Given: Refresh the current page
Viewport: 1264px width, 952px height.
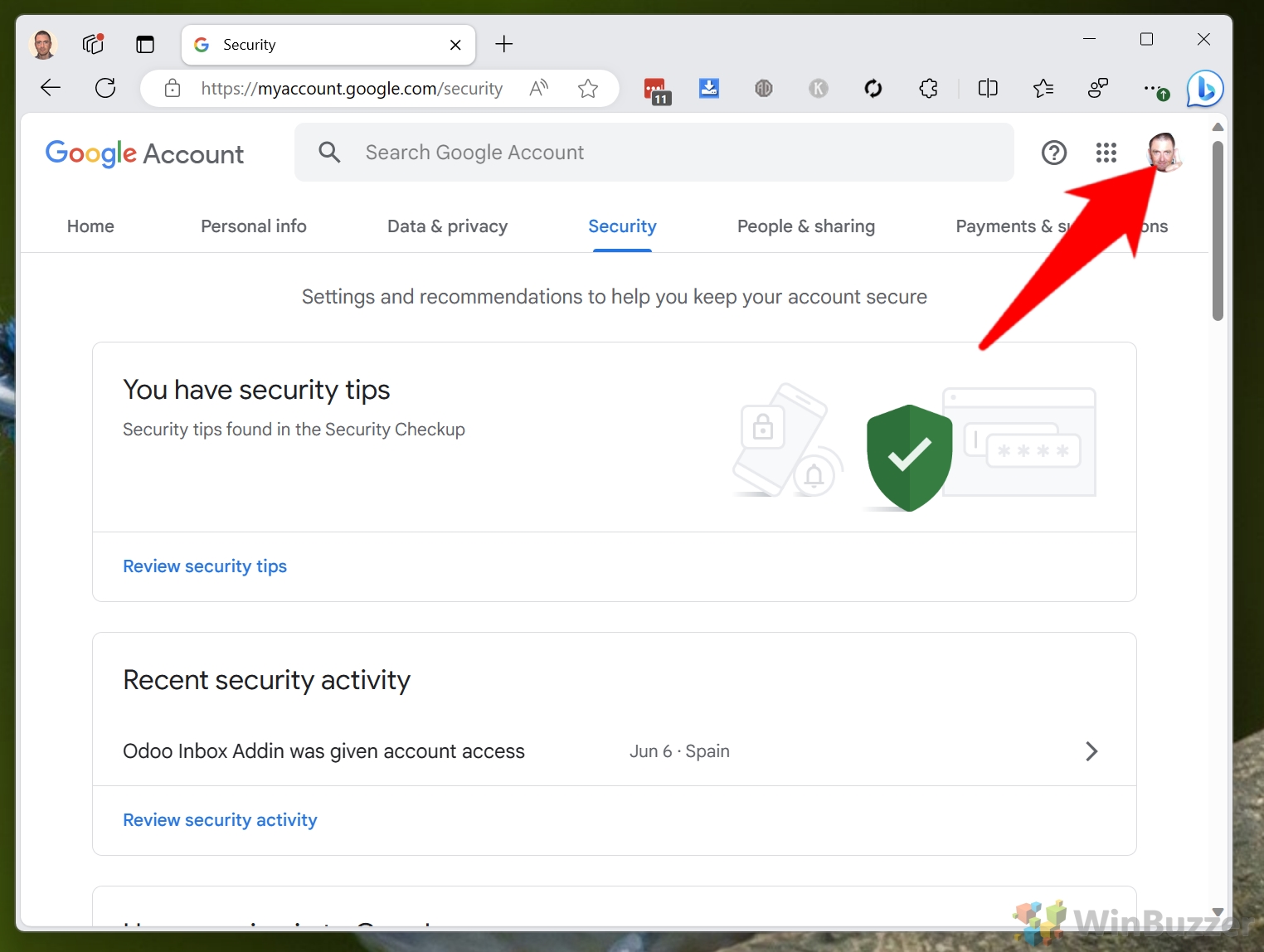Looking at the screenshot, I should tap(105, 88).
